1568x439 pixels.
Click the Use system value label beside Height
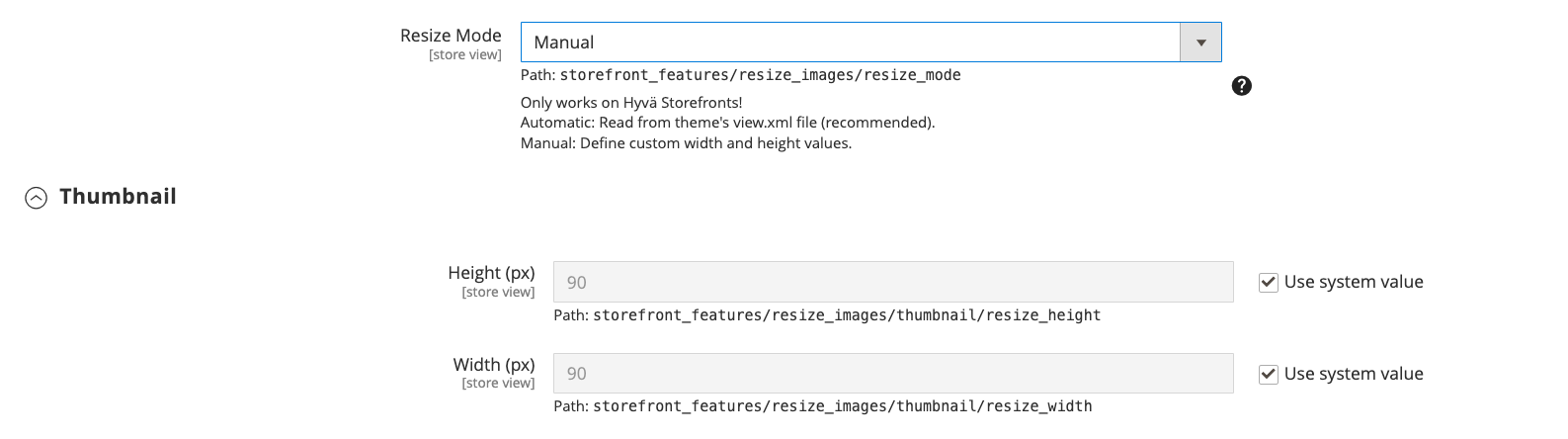(1354, 283)
